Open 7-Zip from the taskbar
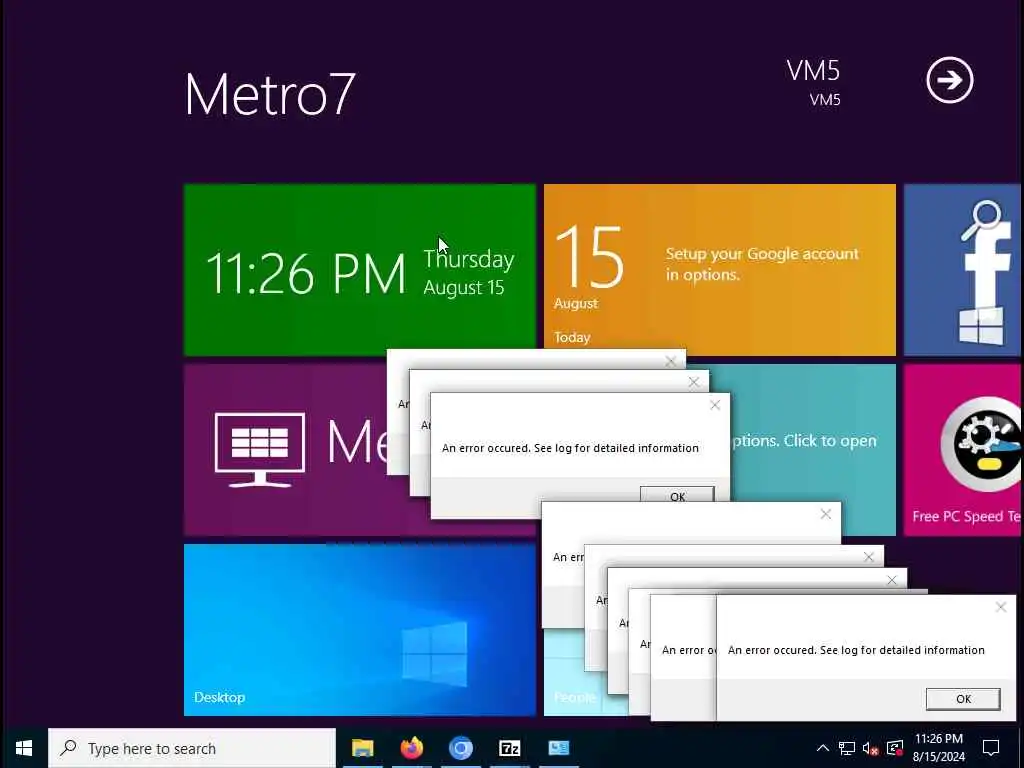Image resolution: width=1024 pixels, height=768 pixels. [509, 748]
